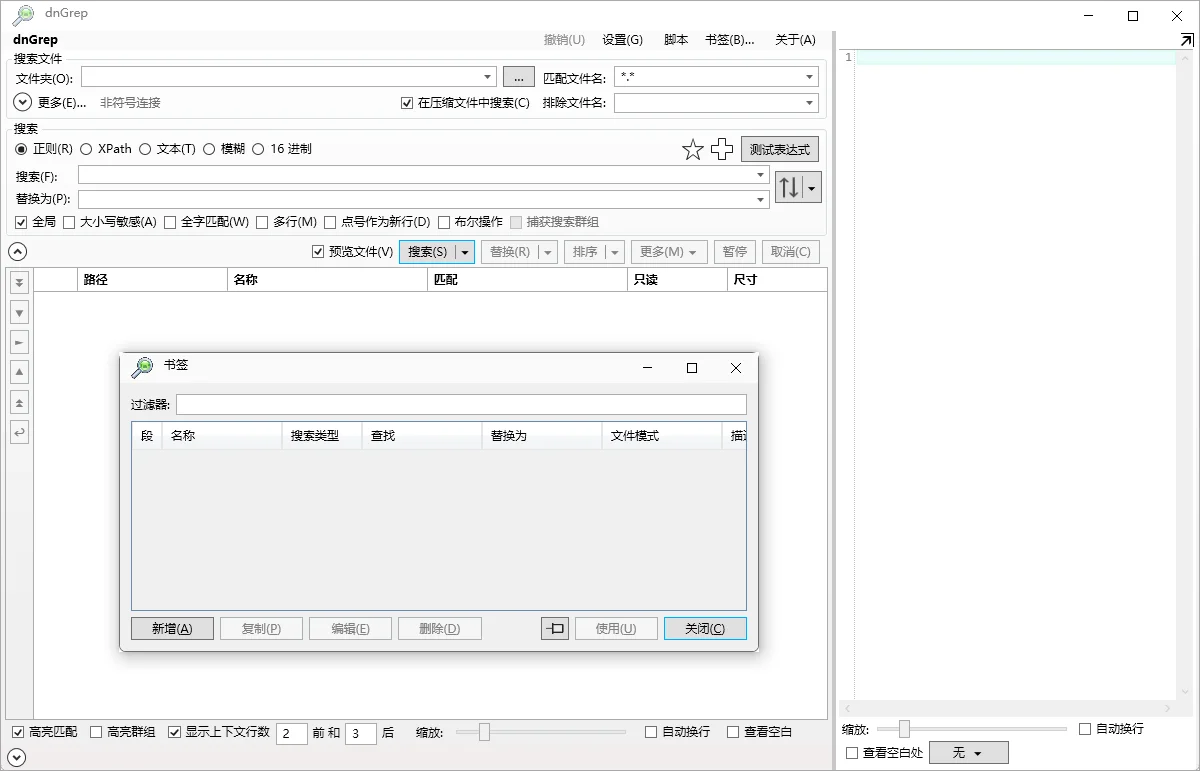Click the dnGrep magnifier icon in title bar
Image resolution: width=1200 pixels, height=771 pixels.
tap(22, 15)
